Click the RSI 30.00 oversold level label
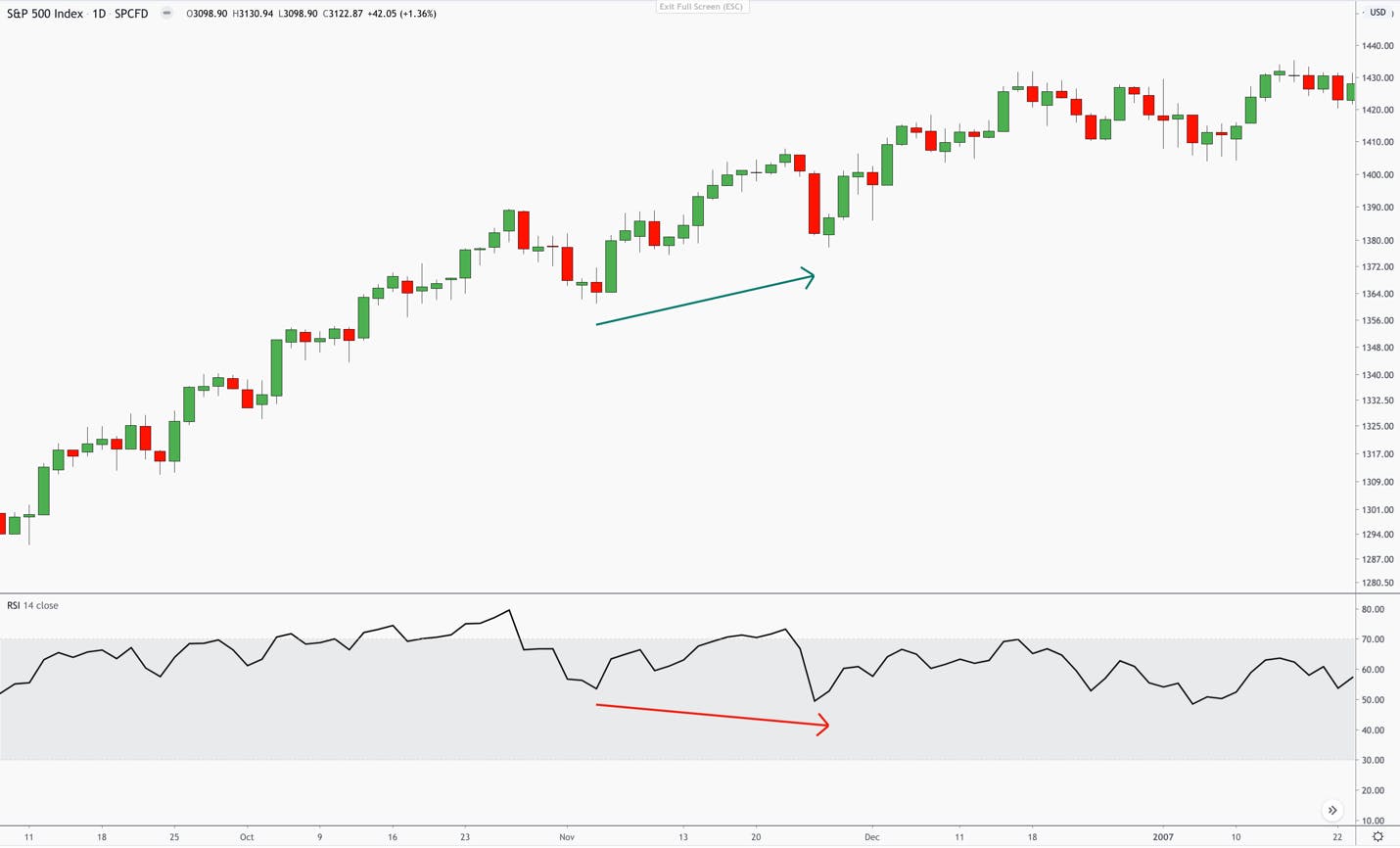The width and height of the screenshot is (1400, 848). click(1373, 761)
